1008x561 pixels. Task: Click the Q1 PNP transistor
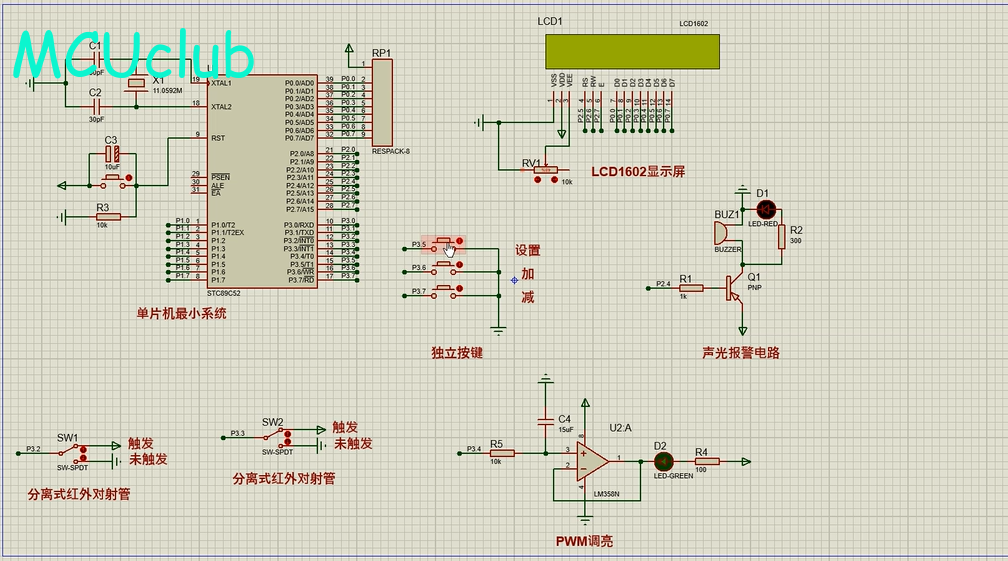click(x=737, y=286)
